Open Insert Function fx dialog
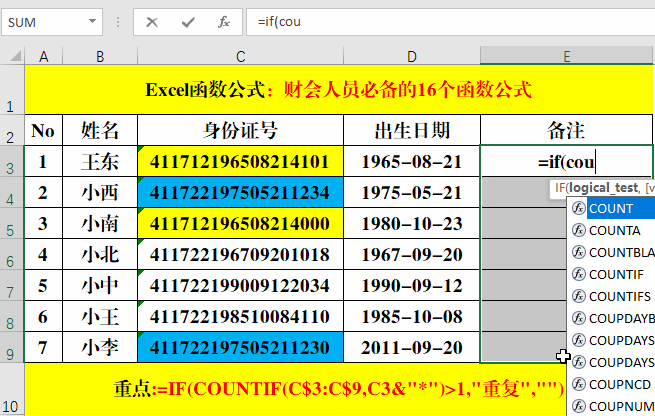Screen dimensions: 655x416 (224, 22)
